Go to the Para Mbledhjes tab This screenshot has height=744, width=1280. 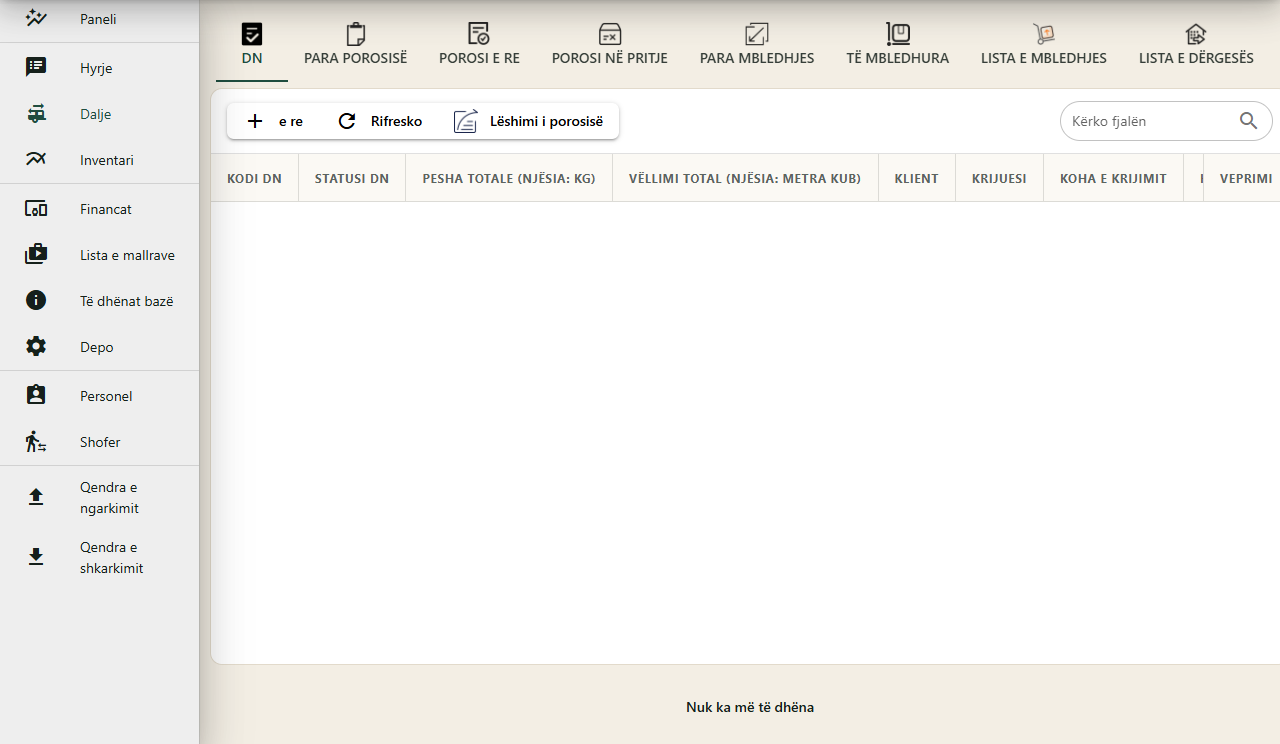(x=757, y=44)
